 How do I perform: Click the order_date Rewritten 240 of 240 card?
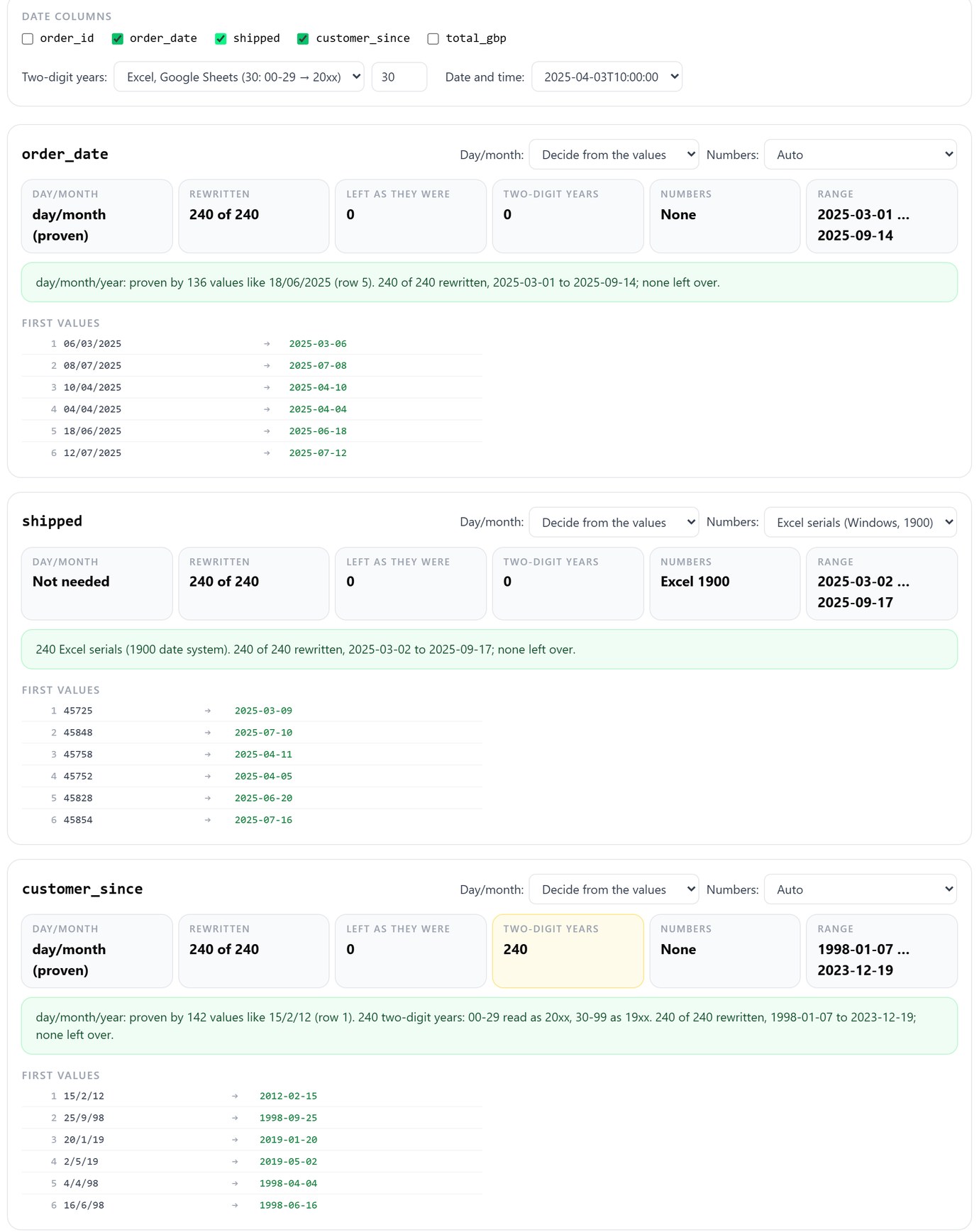[254, 216]
